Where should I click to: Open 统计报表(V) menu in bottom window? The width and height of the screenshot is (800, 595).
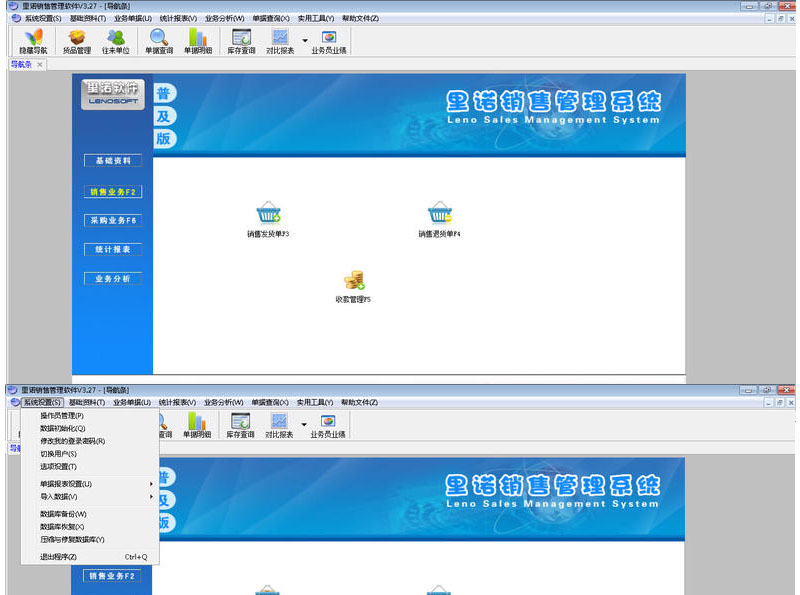click(x=177, y=403)
